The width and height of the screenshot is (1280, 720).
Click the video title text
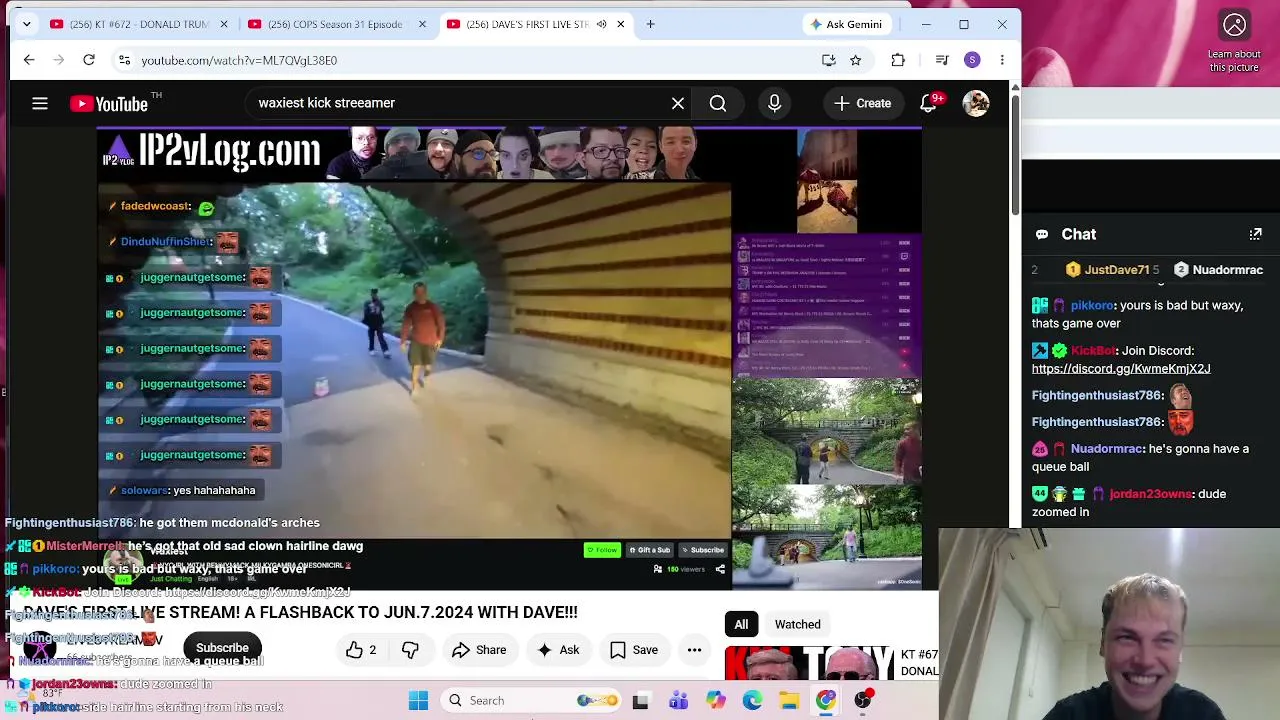(300, 612)
